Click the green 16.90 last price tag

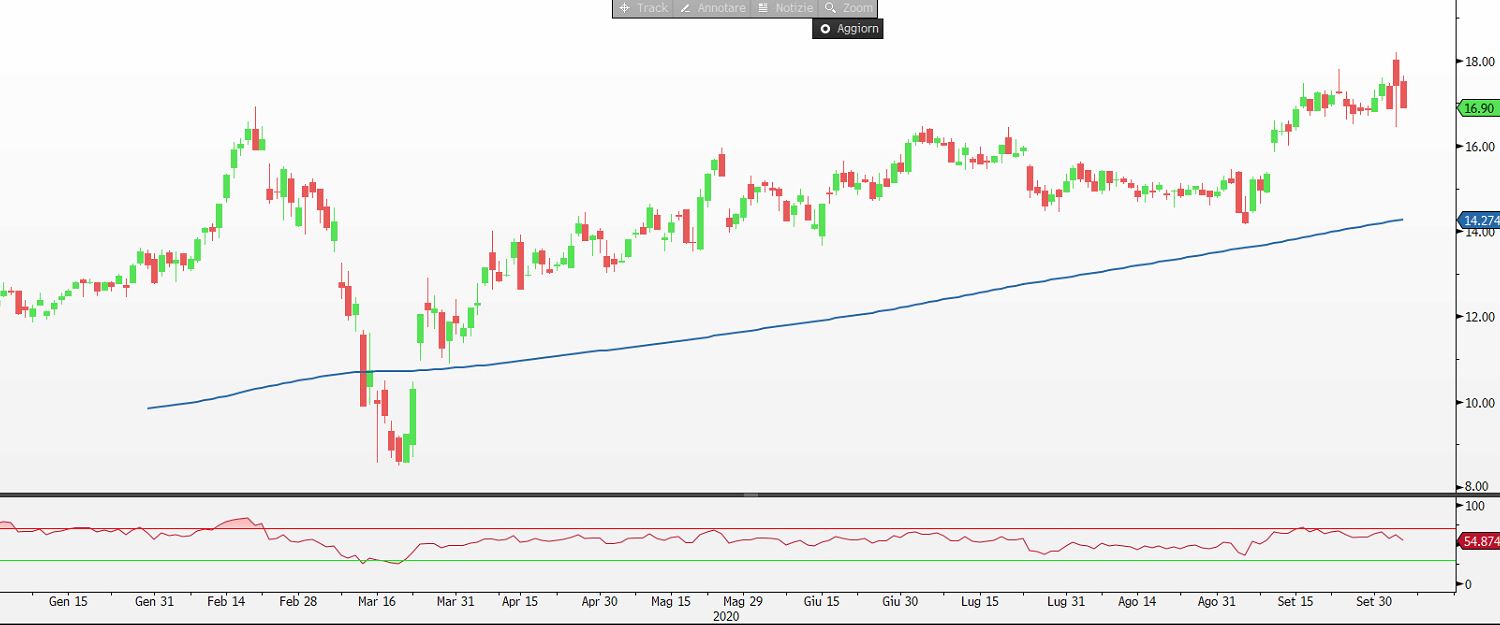pos(1477,108)
